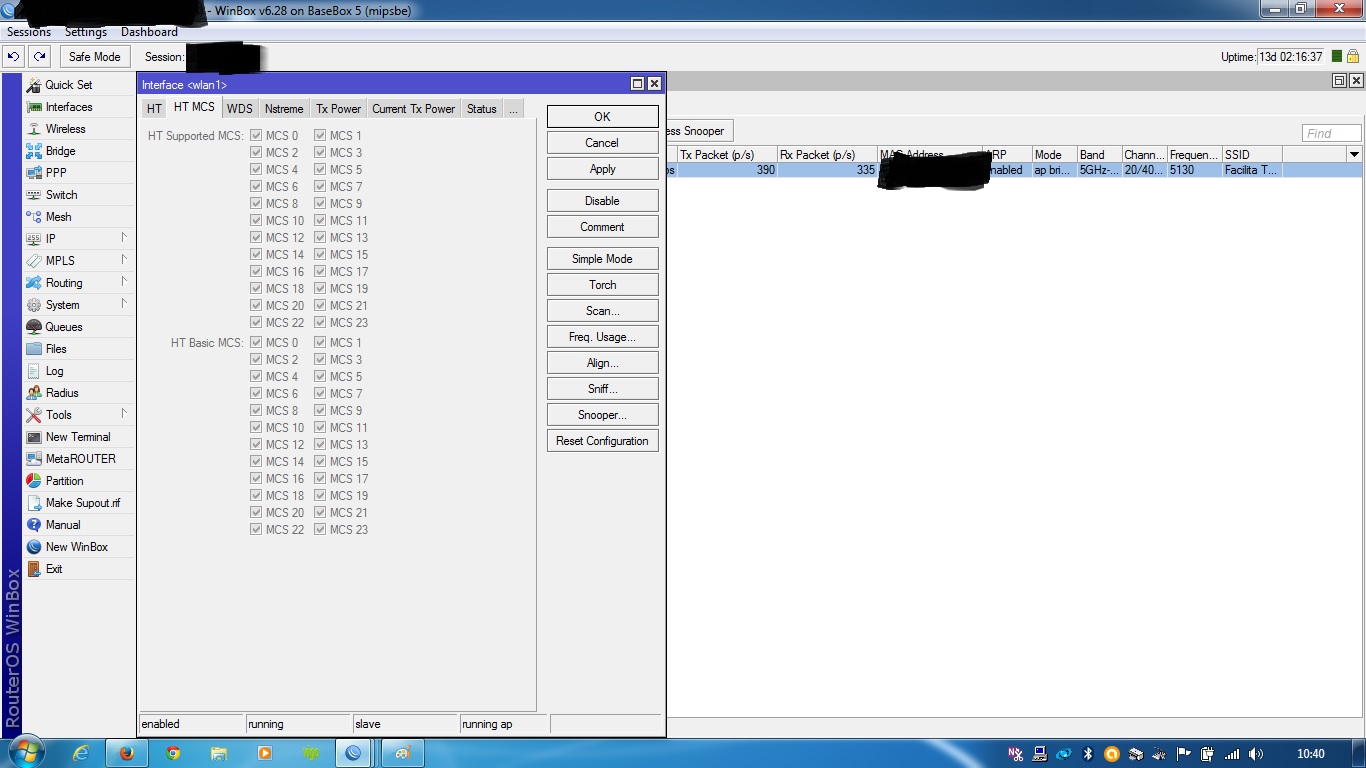
Task: Click the volume icon in system tray
Action: point(1255,754)
